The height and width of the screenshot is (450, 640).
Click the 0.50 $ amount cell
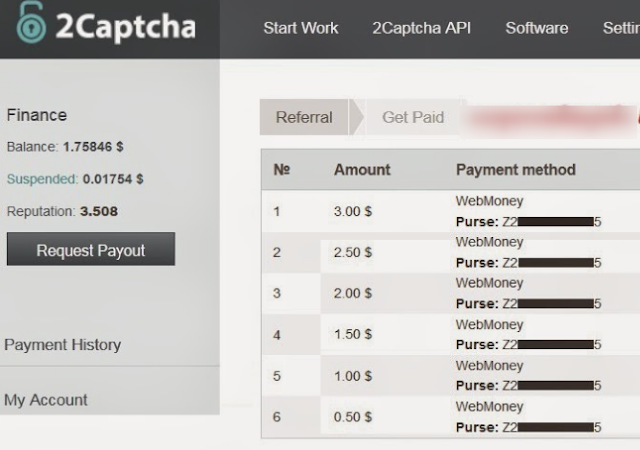[353, 417]
